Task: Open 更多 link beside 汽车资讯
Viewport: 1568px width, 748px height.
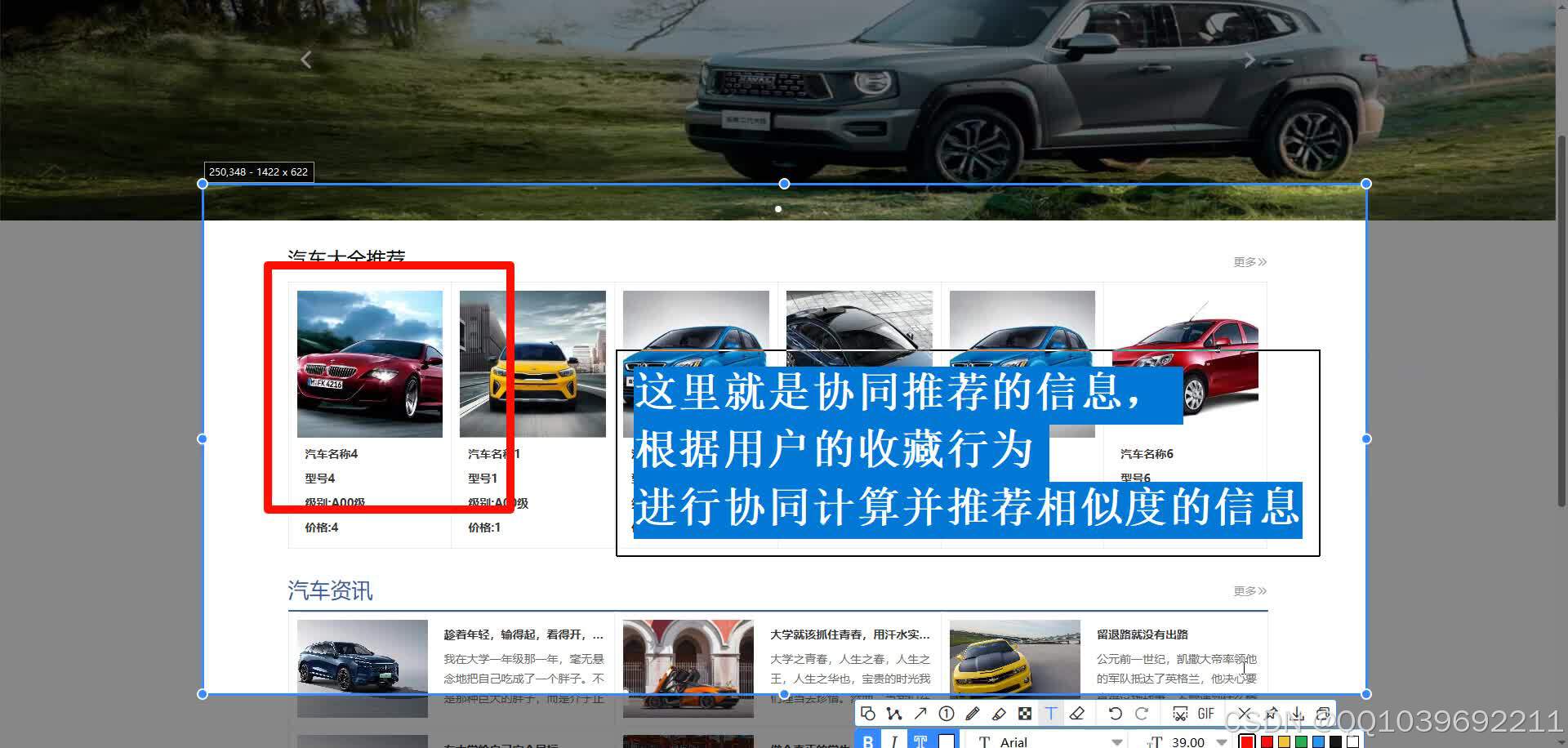Action: (1249, 591)
